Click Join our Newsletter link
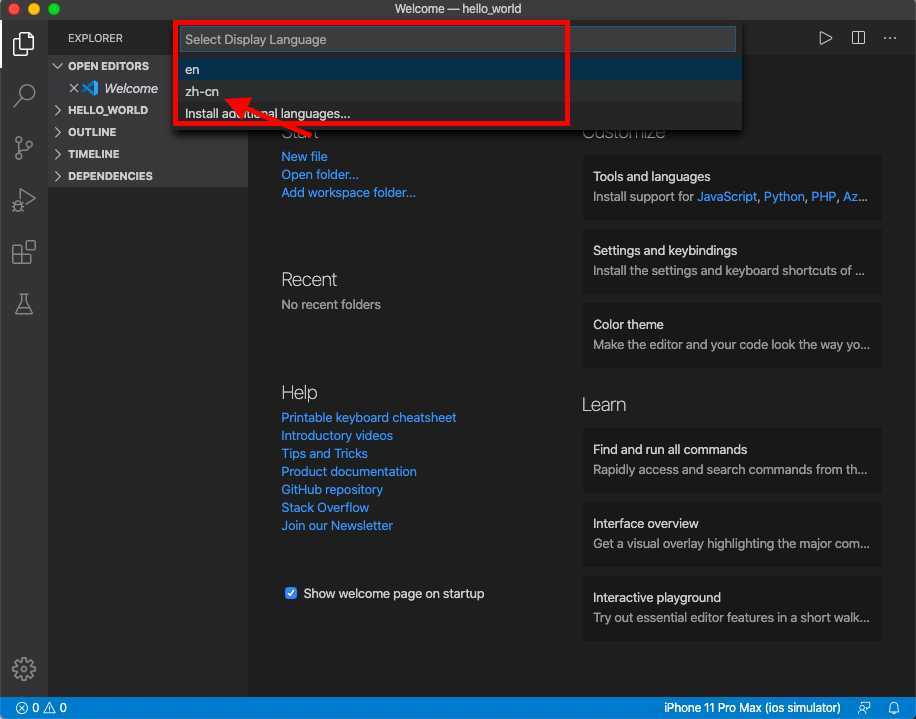916x719 pixels. click(337, 526)
